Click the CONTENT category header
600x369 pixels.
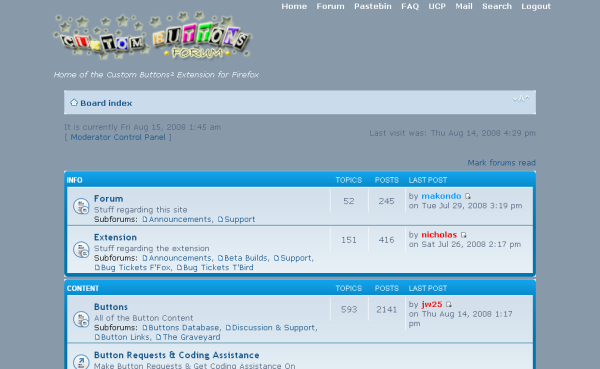tap(83, 288)
